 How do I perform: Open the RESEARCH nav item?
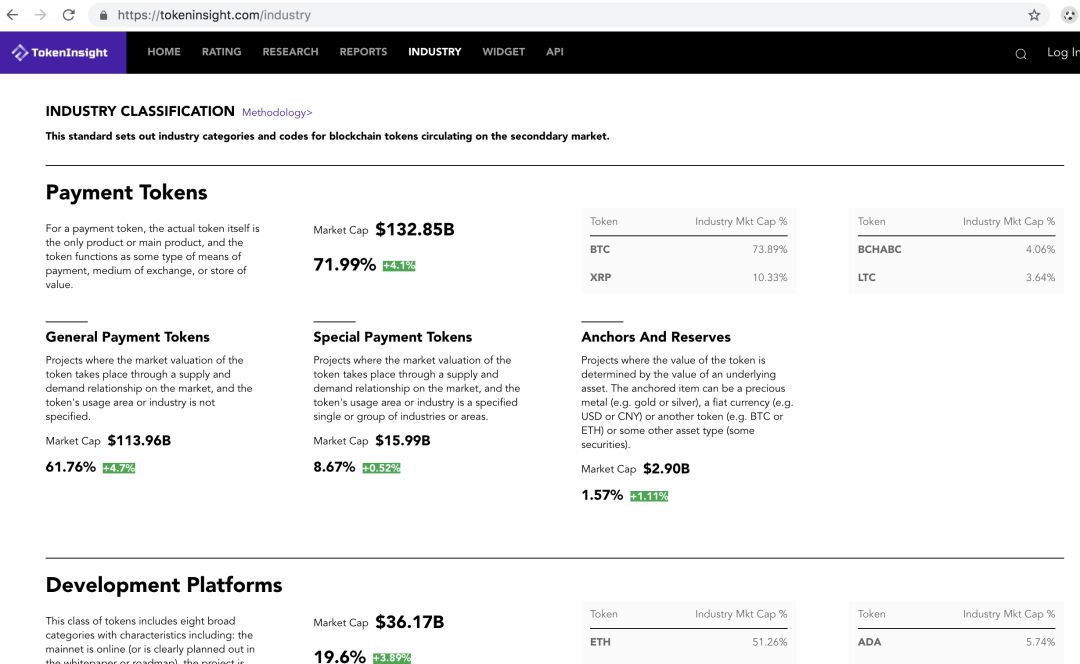coord(290,52)
